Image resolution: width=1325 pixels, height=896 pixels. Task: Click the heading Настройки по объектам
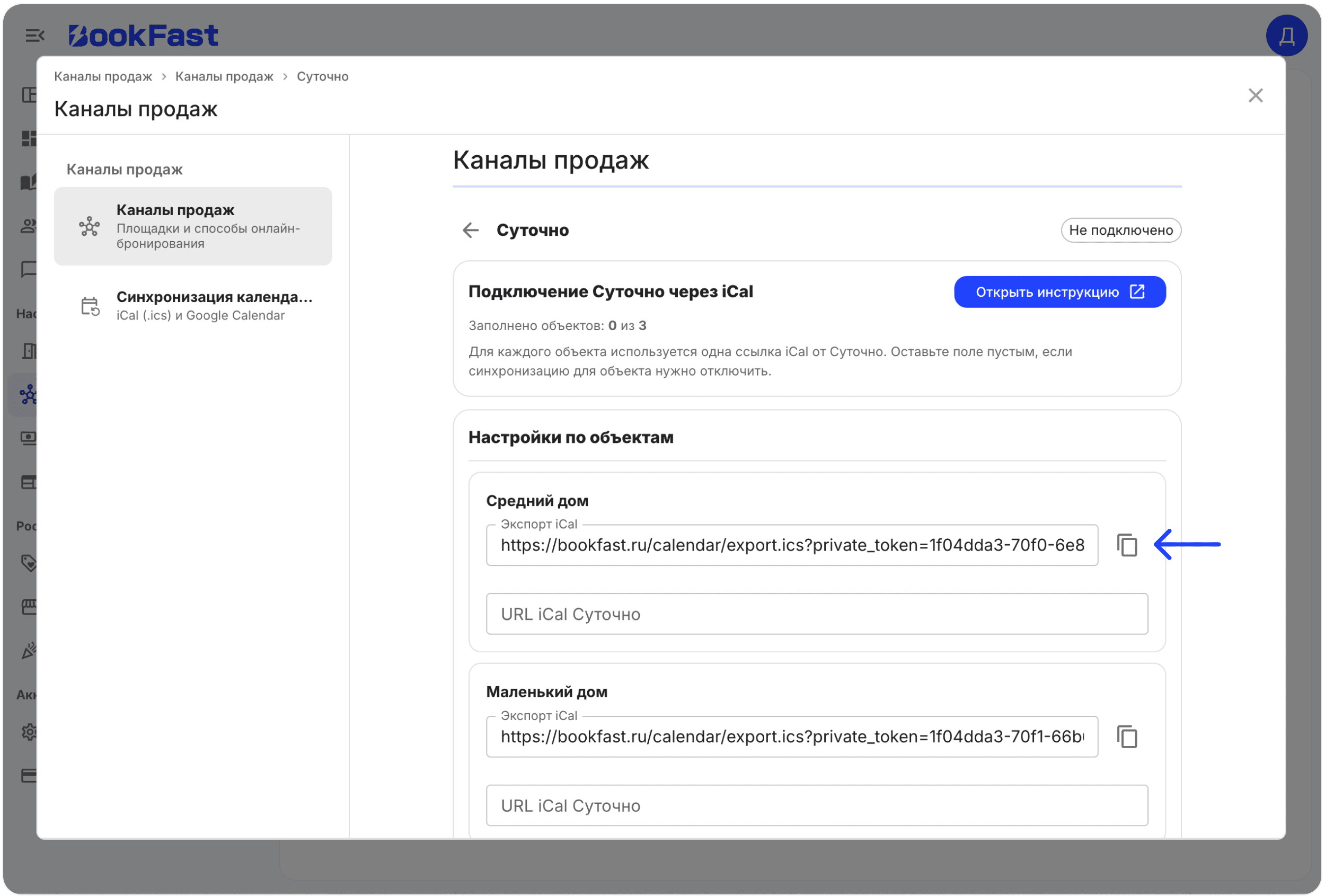pyautogui.click(x=571, y=437)
